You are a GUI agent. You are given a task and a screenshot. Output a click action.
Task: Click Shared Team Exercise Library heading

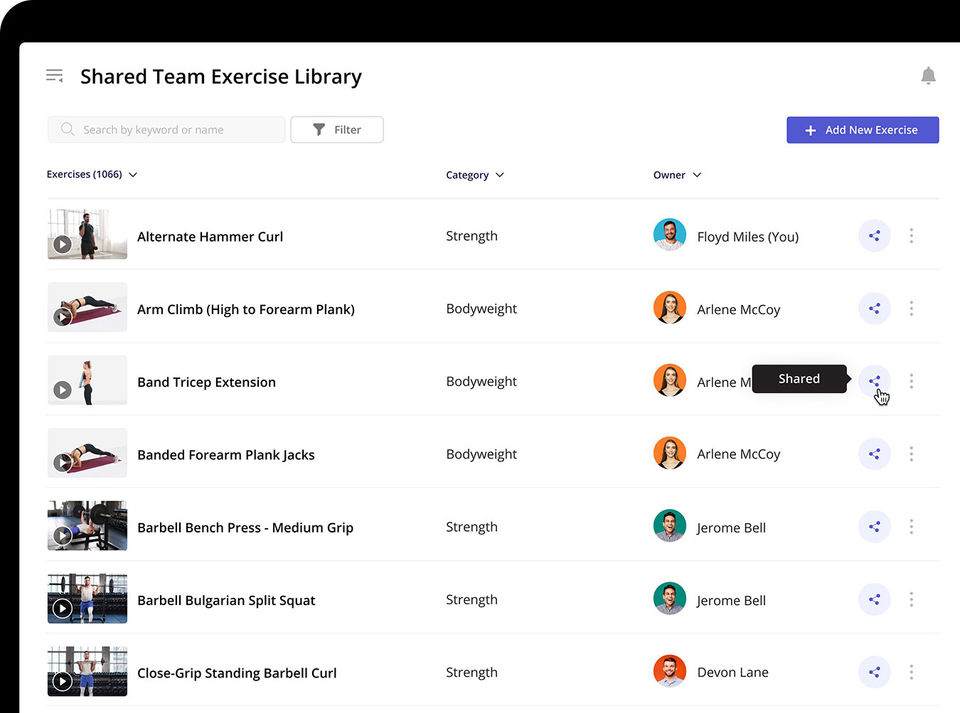click(x=221, y=77)
